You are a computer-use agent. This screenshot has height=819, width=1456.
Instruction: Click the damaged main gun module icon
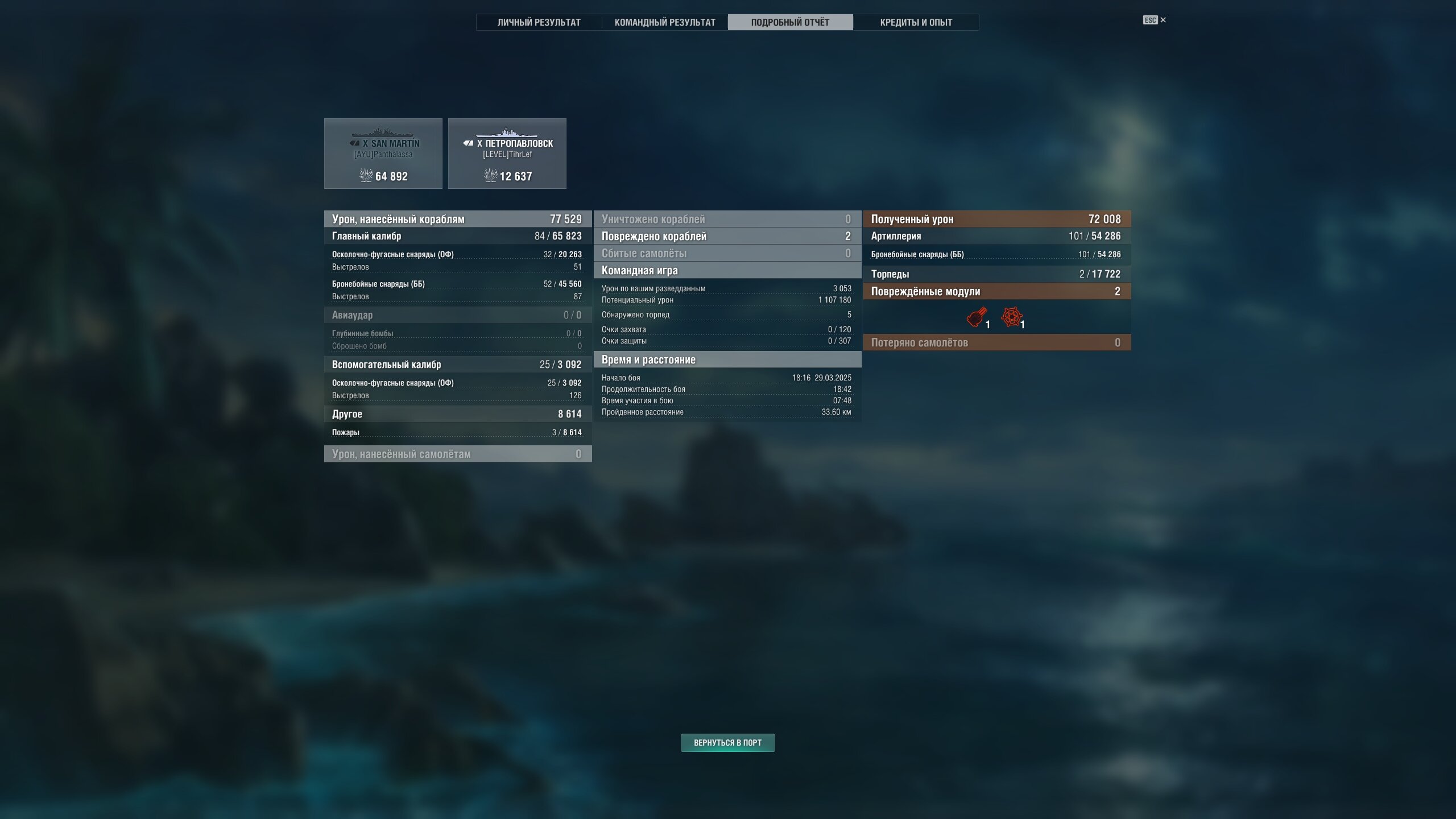(x=977, y=317)
